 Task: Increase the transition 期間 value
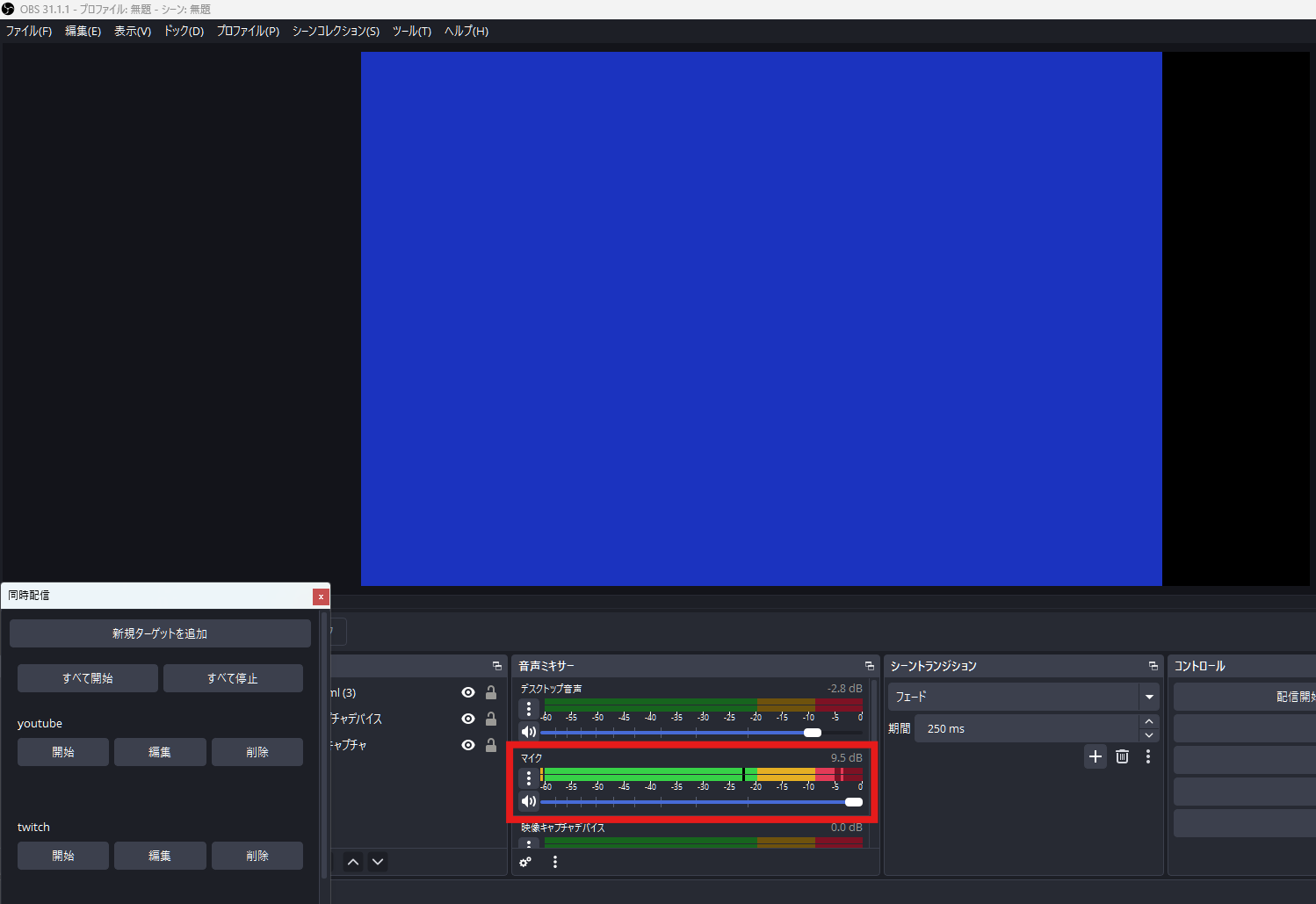(1149, 721)
